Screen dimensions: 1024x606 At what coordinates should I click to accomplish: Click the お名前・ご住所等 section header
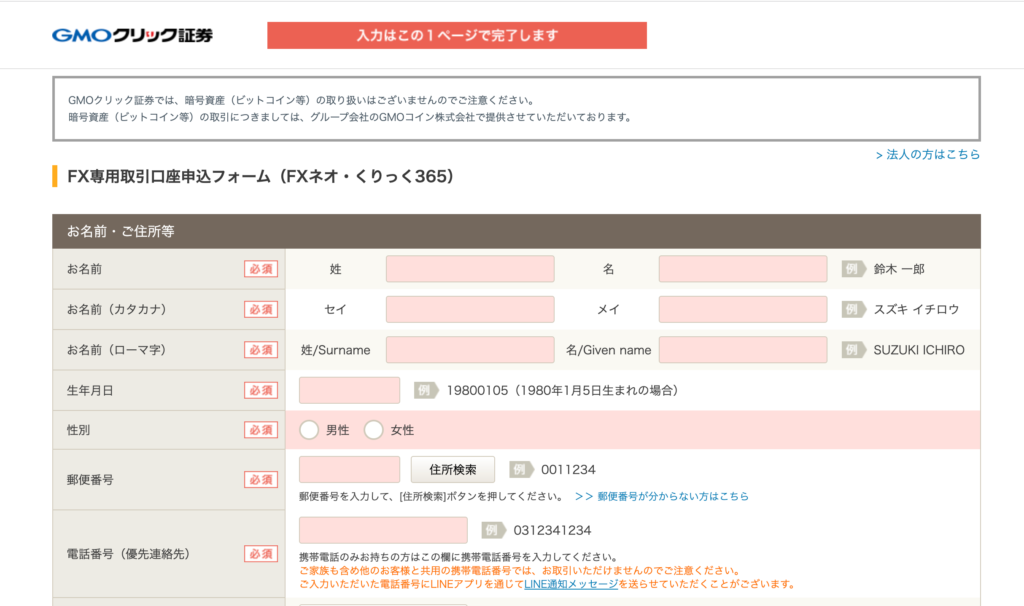pos(517,231)
